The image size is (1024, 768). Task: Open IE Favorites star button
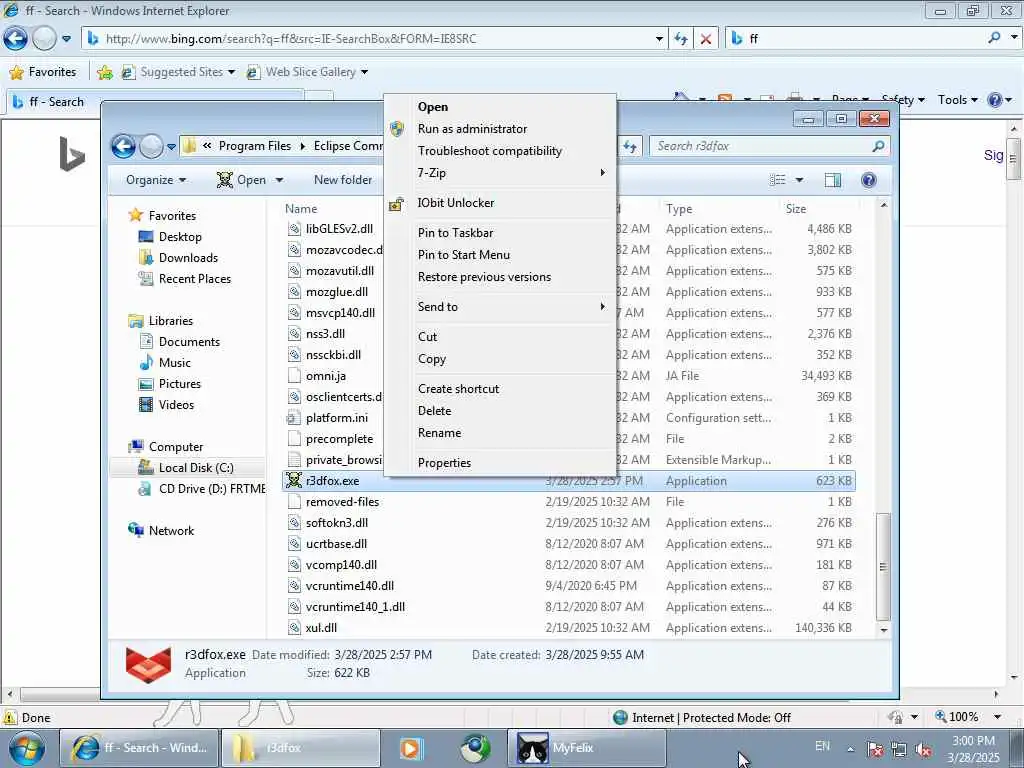(43, 72)
